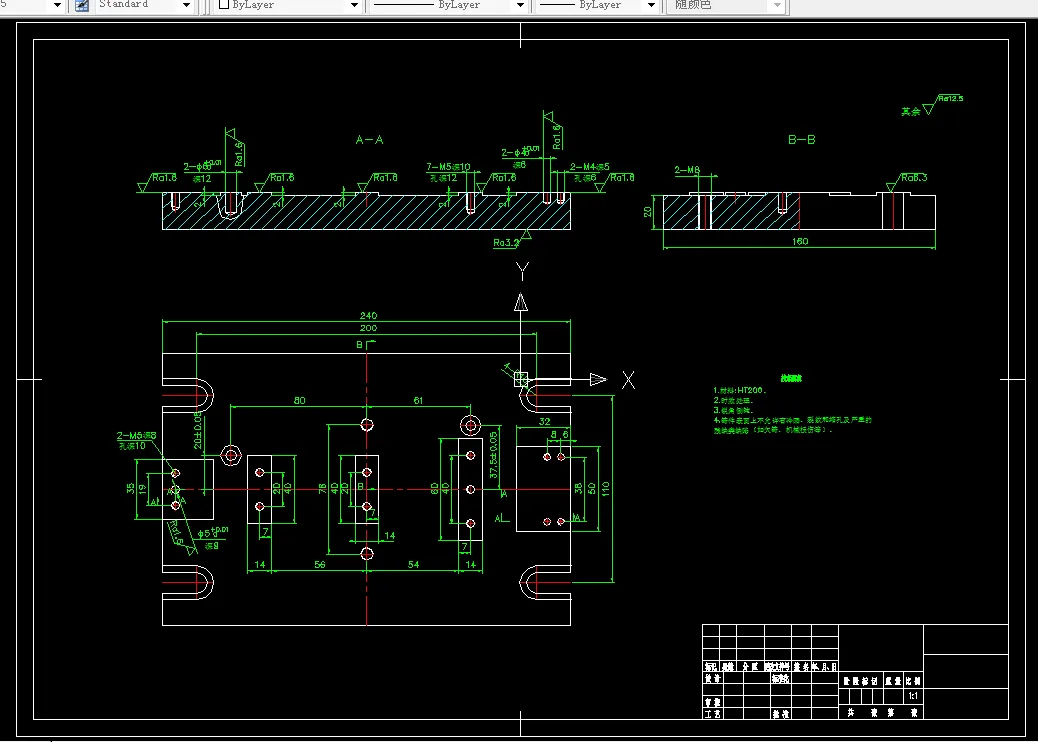Click the dimension style icon beside Standard

tap(82, 5)
